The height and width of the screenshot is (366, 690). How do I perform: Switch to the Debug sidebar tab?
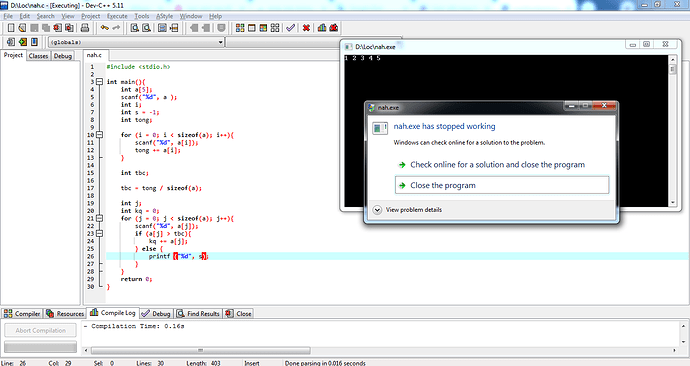63,56
